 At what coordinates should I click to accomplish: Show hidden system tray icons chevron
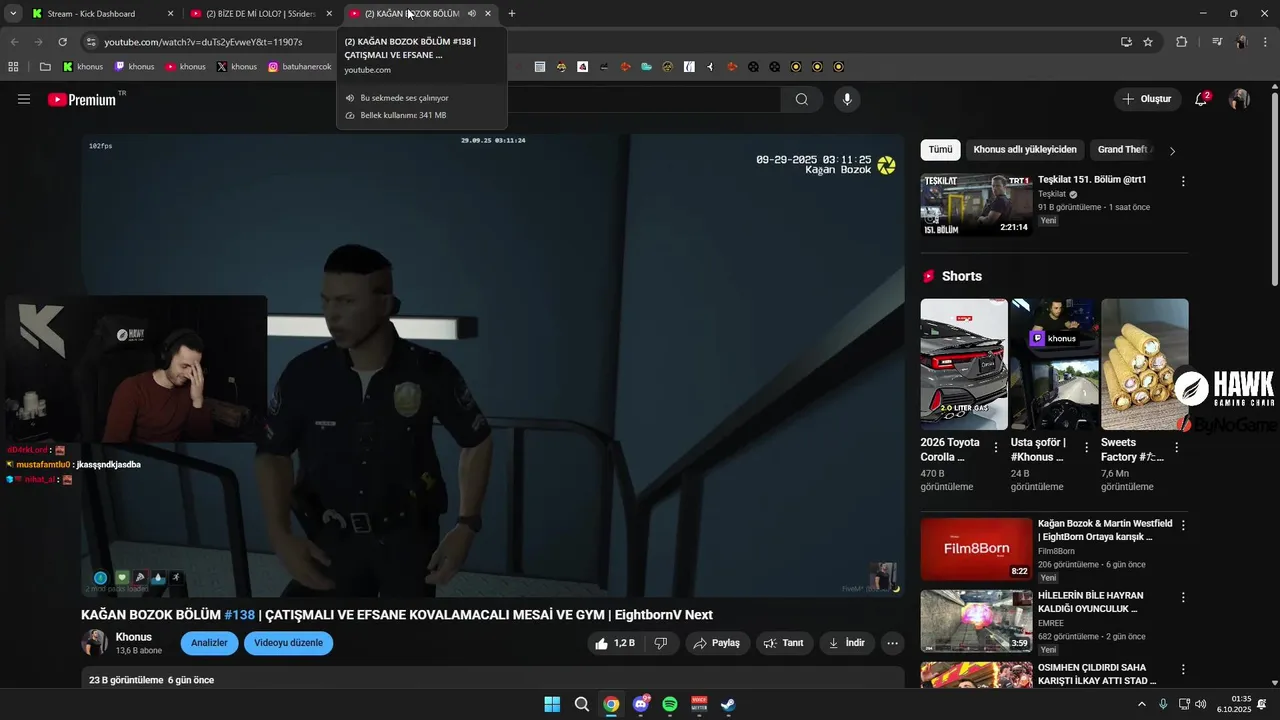[1142, 704]
